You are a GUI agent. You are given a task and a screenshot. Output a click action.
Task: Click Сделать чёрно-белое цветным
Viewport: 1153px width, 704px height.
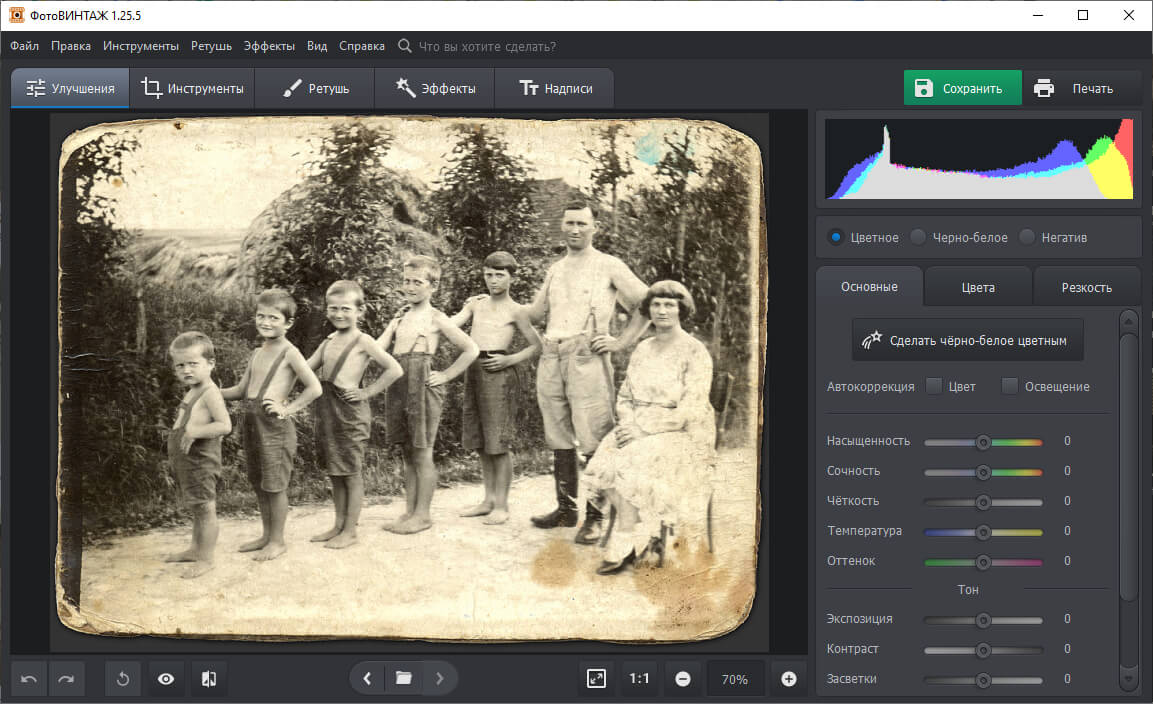coord(967,339)
